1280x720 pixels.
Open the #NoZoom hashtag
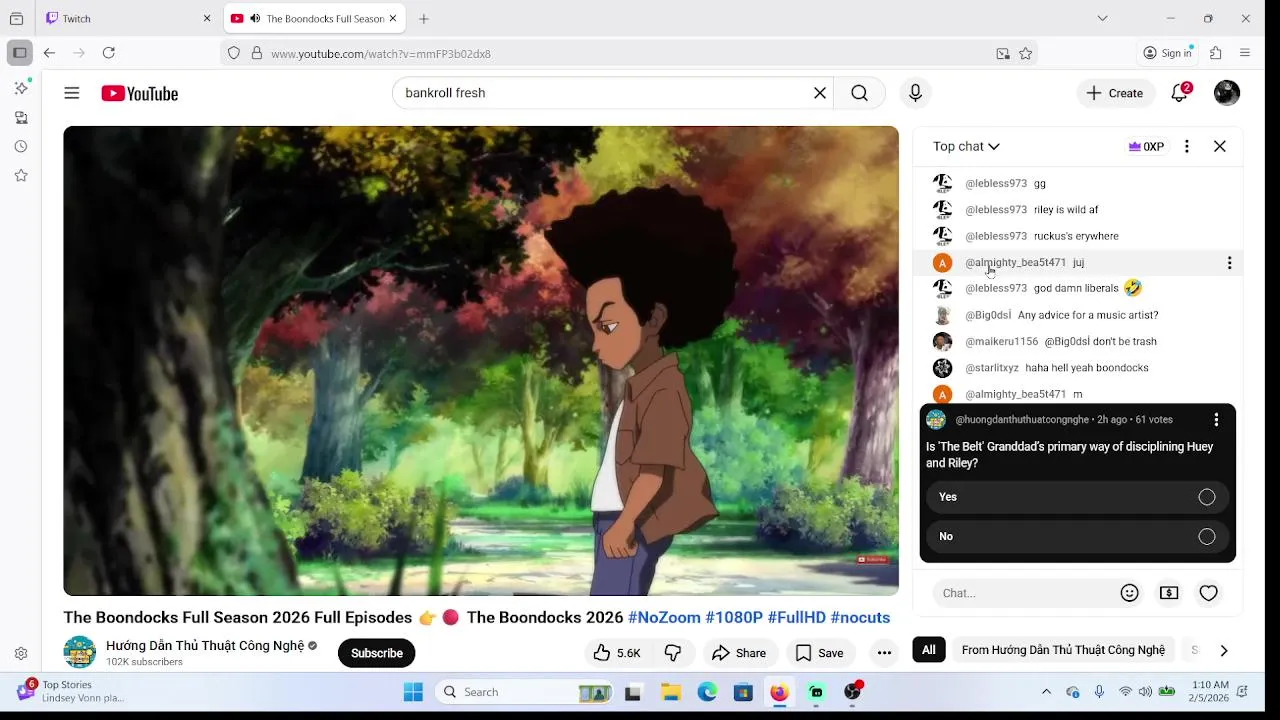tap(664, 618)
